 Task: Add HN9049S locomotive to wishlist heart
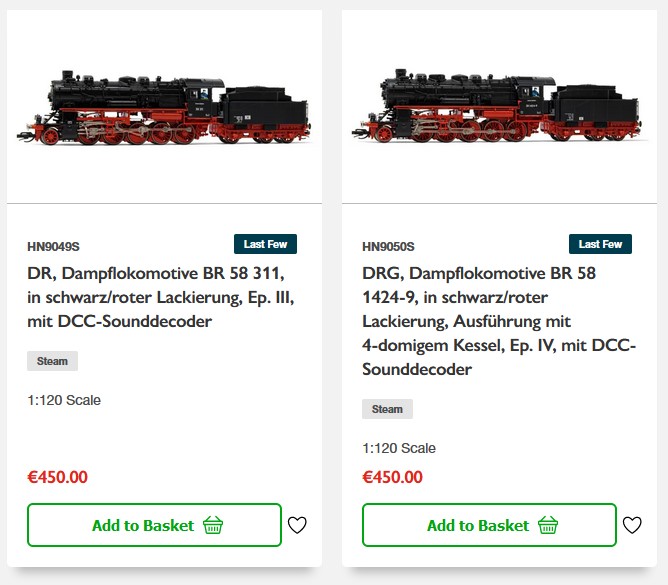click(297, 525)
